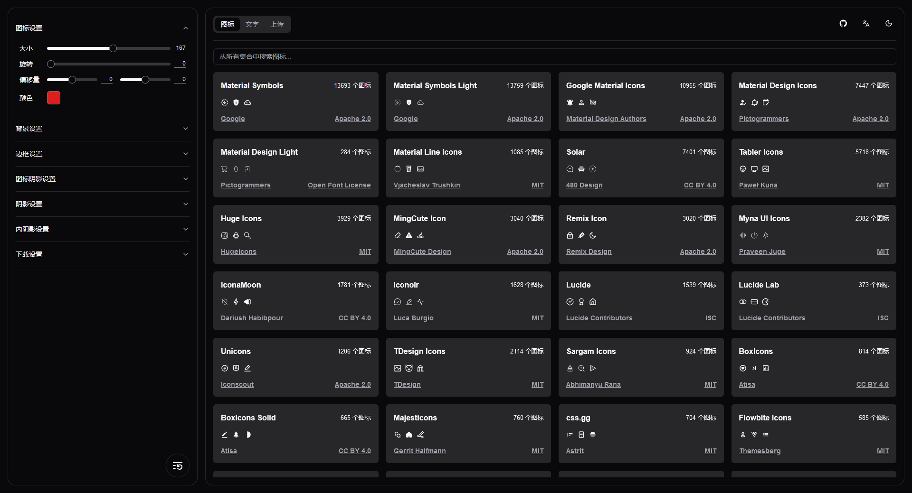
Task: Open Apache 2.0 license link for Remix Icon
Action: 698,252
